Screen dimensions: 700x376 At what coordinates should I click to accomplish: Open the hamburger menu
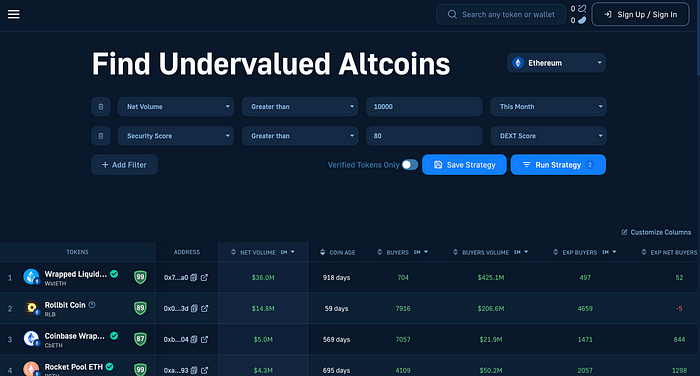click(13, 14)
